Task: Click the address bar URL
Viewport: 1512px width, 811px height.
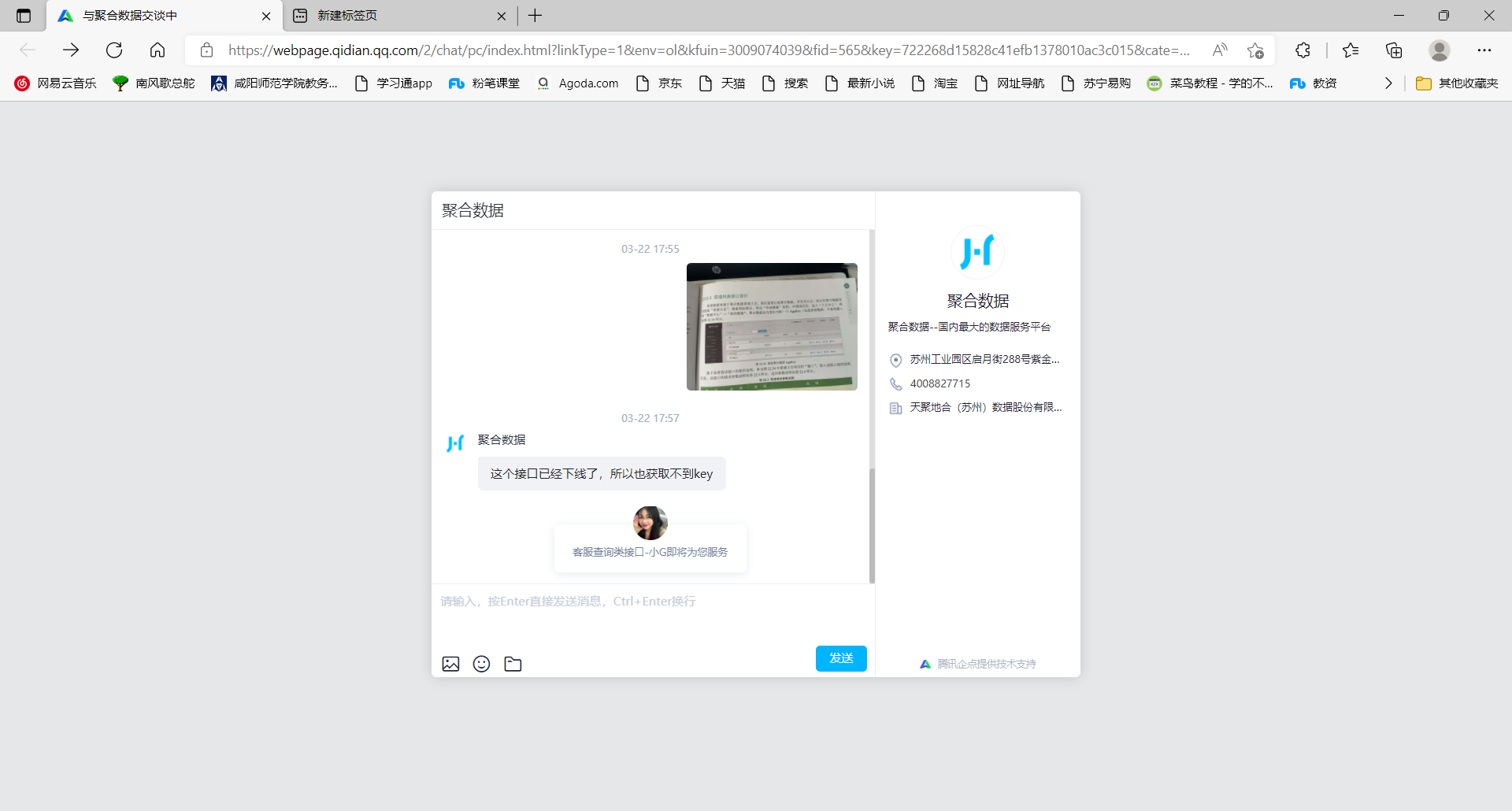Action: pyautogui.click(x=709, y=50)
